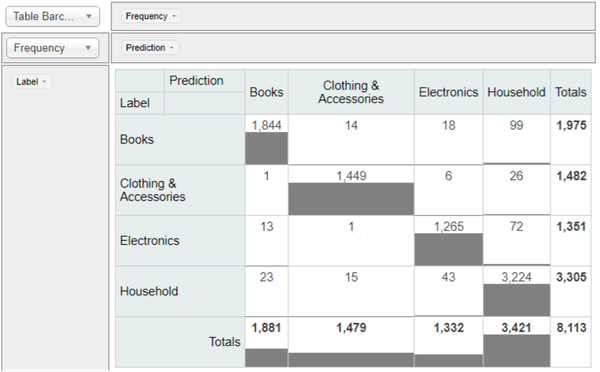Open the Table Barchart renderer dropdown

tap(53, 16)
